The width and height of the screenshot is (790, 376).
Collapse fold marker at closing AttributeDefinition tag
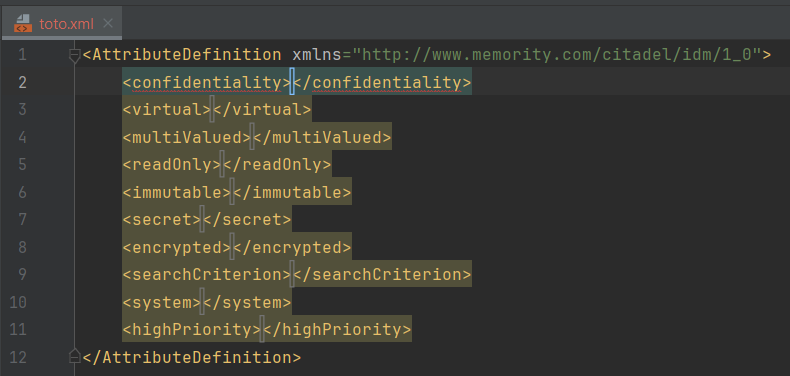pyautogui.click(x=75, y=357)
